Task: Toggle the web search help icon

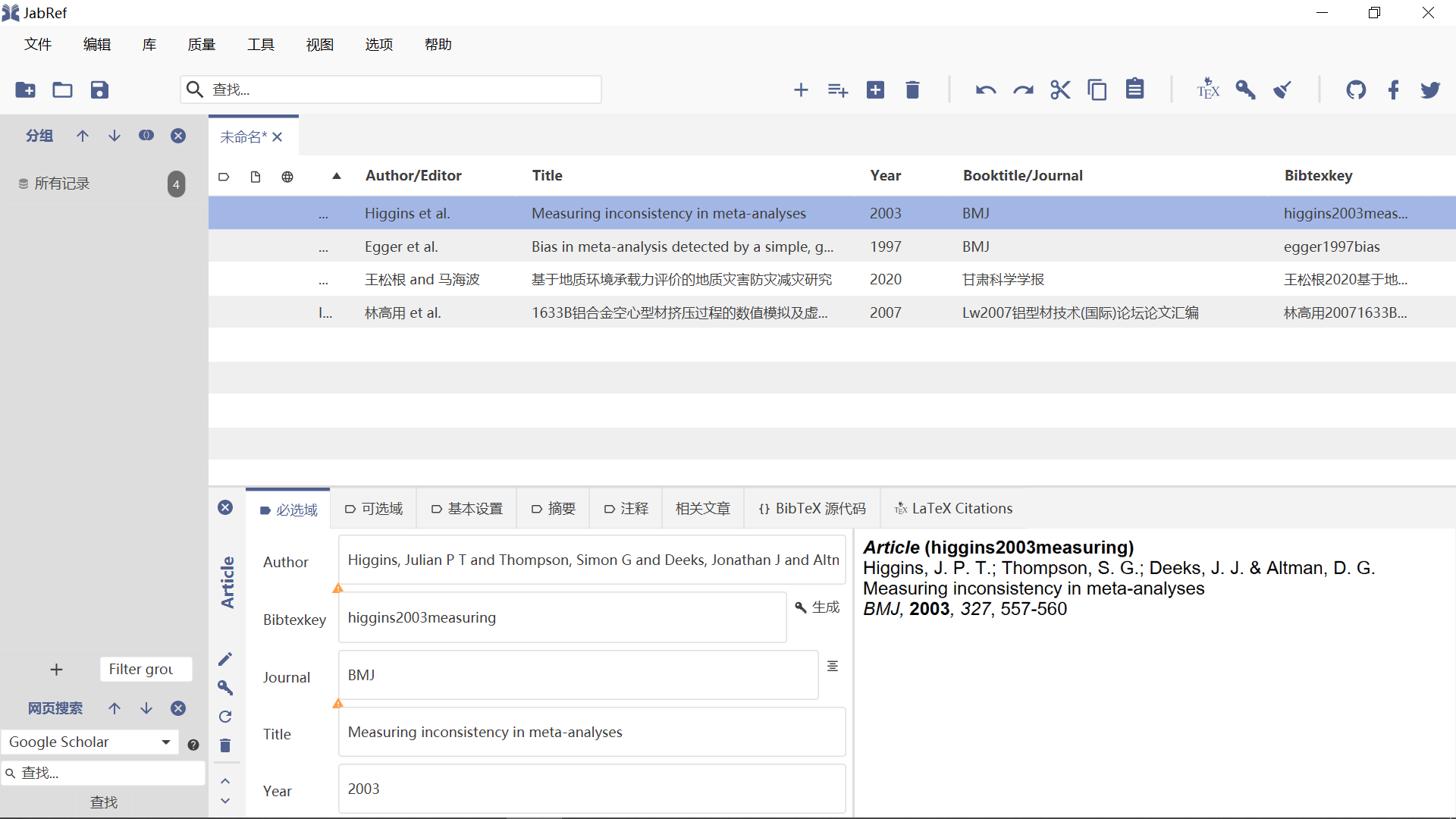Action: 193,745
